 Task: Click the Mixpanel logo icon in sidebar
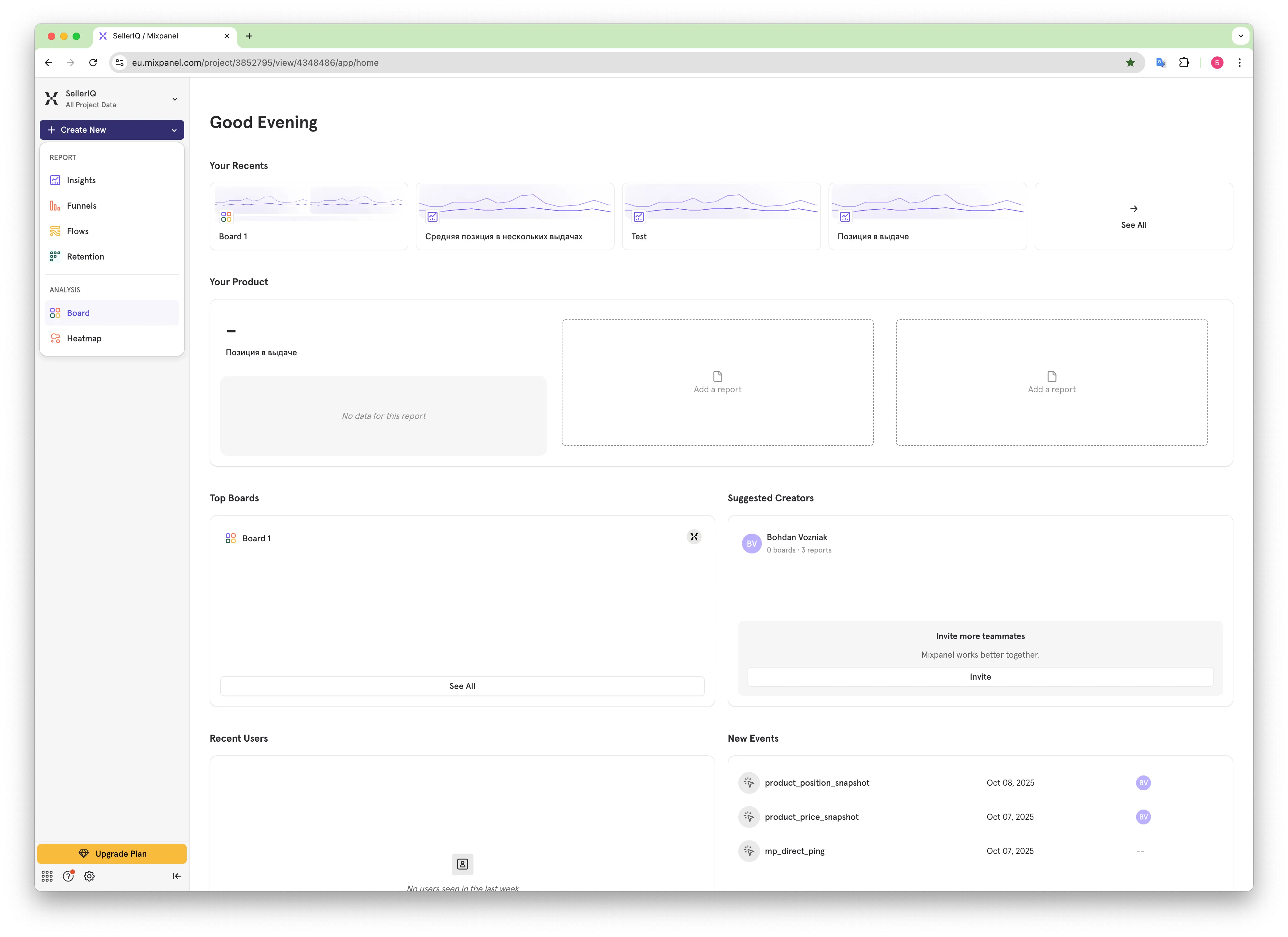pos(52,99)
